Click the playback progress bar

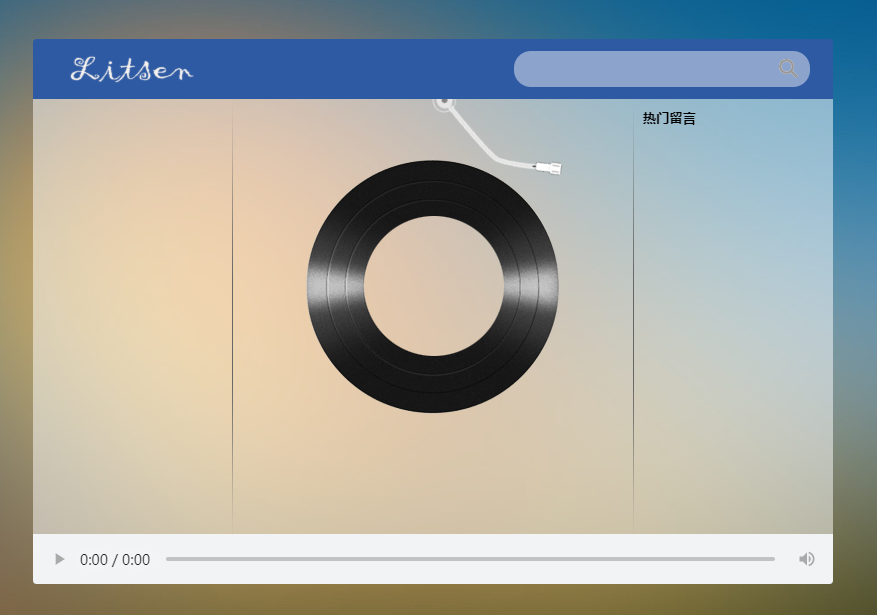pos(470,559)
